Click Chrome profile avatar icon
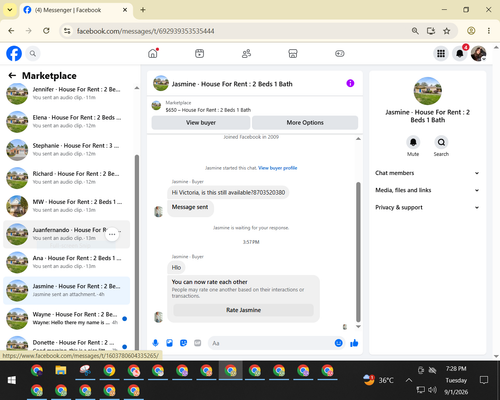 [x=471, y=31]
